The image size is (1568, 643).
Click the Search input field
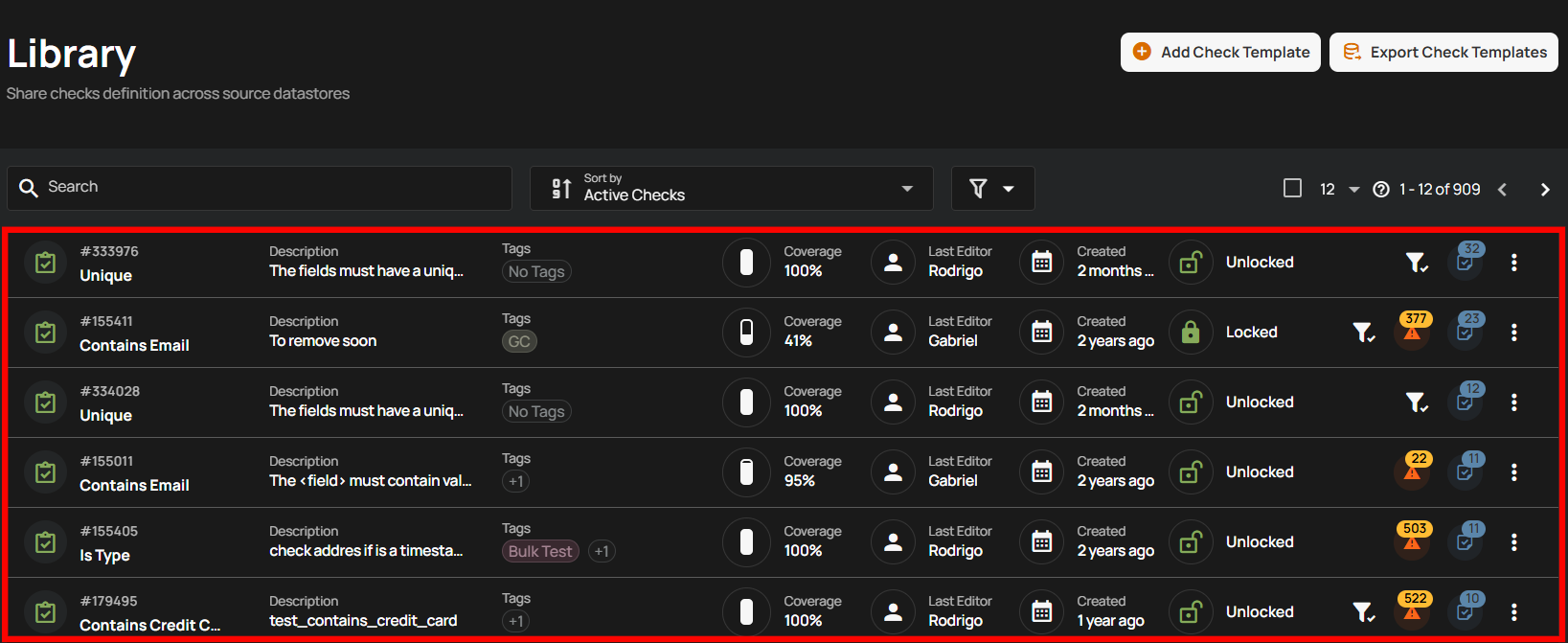261,188
